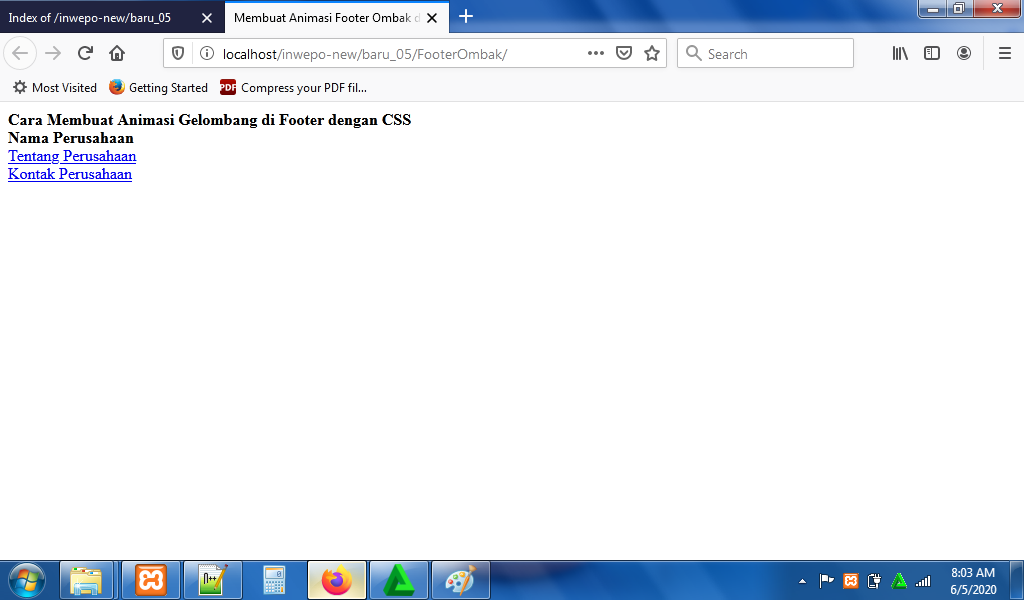
Task: Open the green triangle app in taskbar
Action: [399, 580]
